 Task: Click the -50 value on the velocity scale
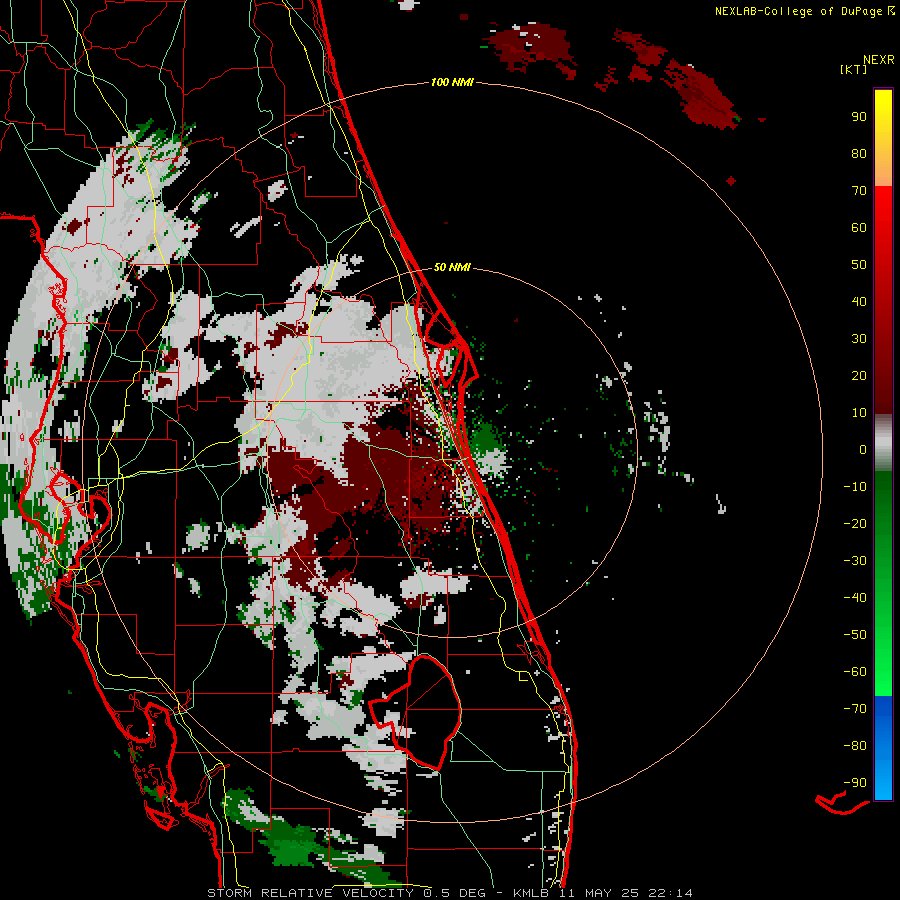click(x=855, y=635)
